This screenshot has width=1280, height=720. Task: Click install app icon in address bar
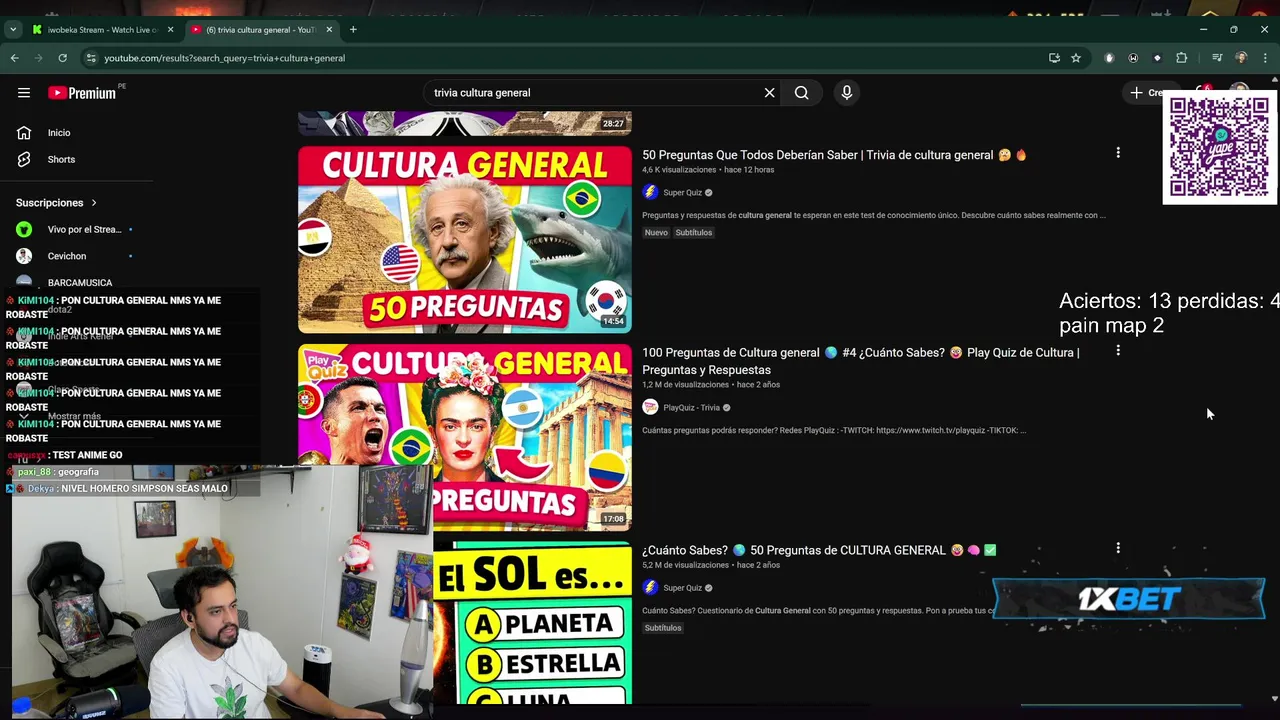(x=1054, y=58)
